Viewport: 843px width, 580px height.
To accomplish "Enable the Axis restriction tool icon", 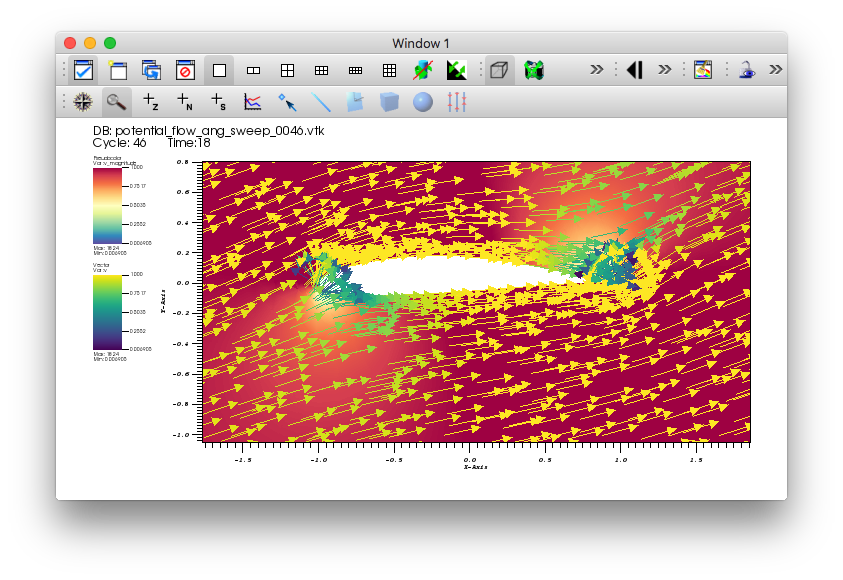I will tap(456, 102).
